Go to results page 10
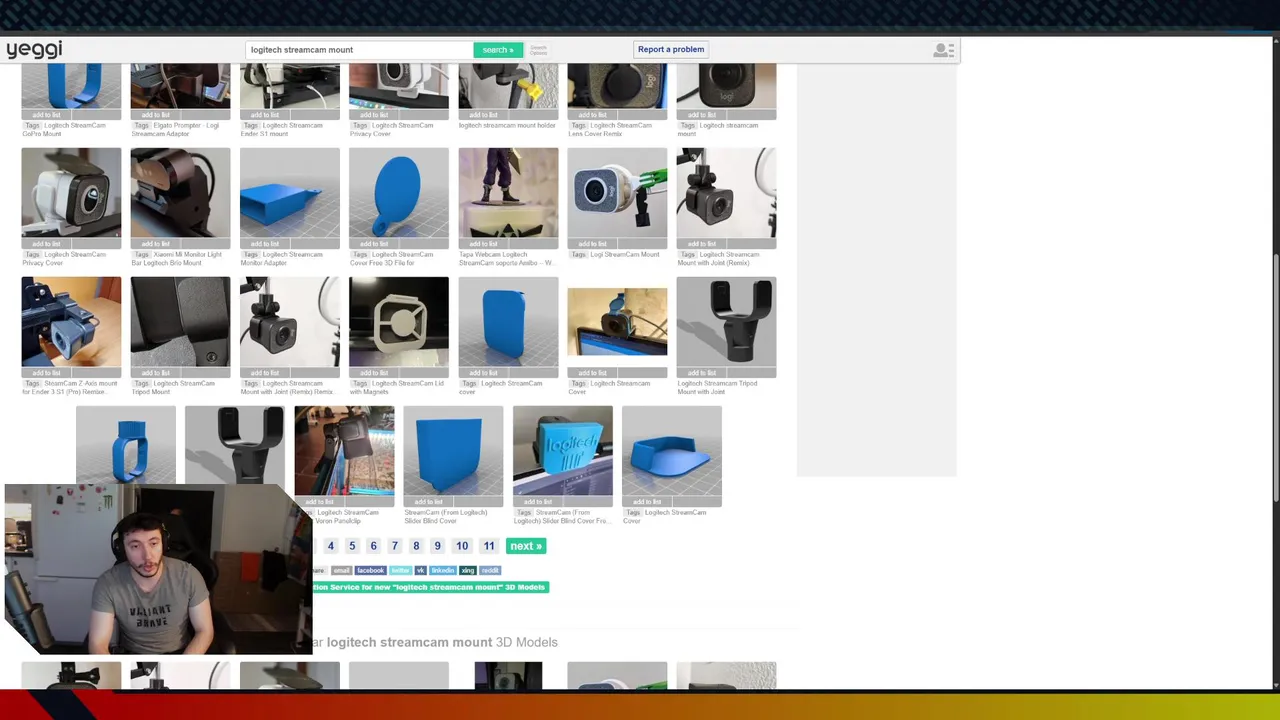Viewport: 1280px width, 720px height. [462, 546]
